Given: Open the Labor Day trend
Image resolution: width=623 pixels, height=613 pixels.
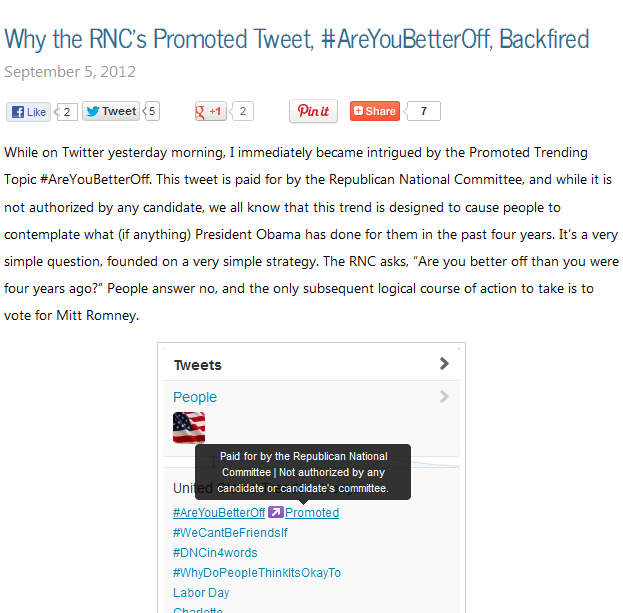Looking at the screenshot, I should tap(201, 593).
